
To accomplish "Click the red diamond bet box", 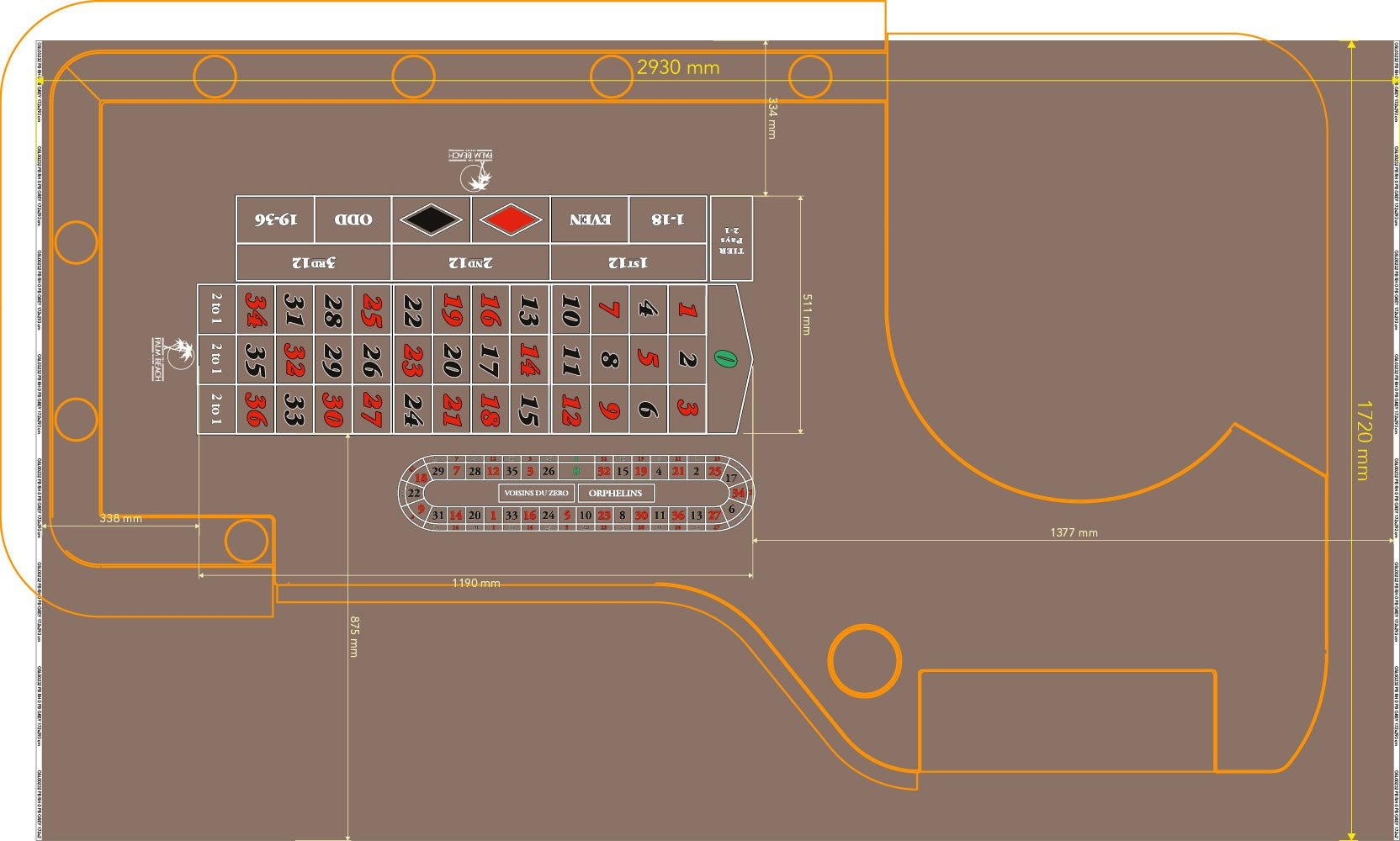I will pyautogui.click(x=510, y=220).
